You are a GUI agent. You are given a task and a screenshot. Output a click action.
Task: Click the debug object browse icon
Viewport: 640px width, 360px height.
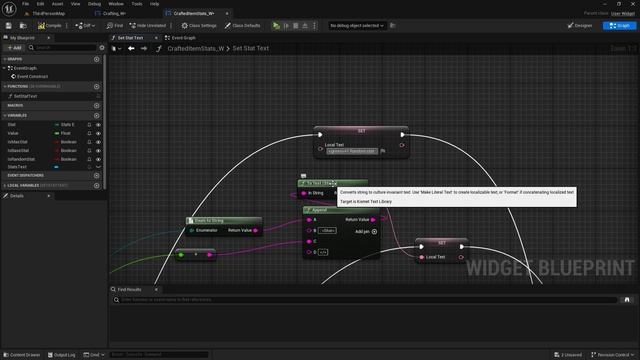(393, 26)
